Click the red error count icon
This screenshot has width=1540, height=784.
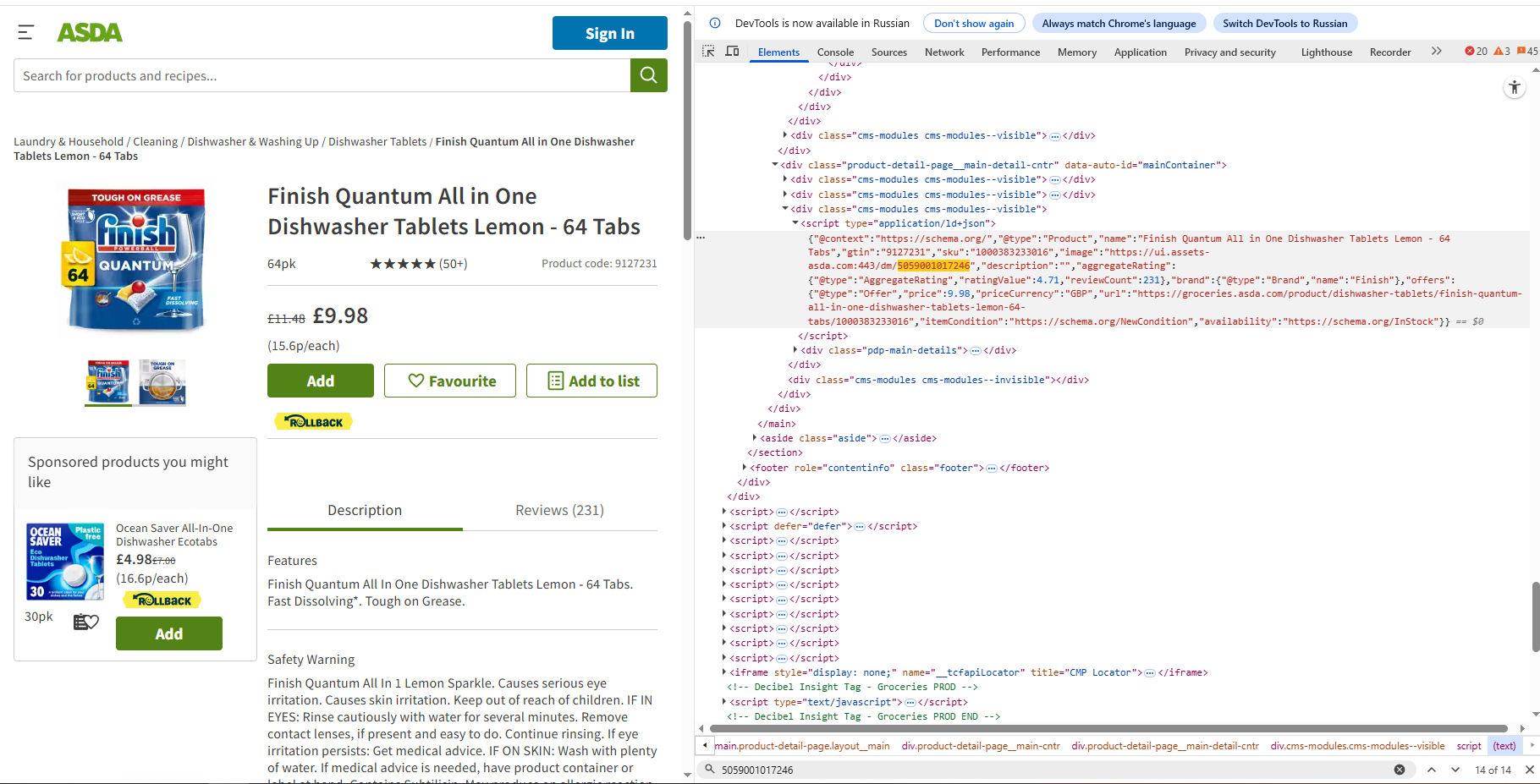[x=1476, y=52]
